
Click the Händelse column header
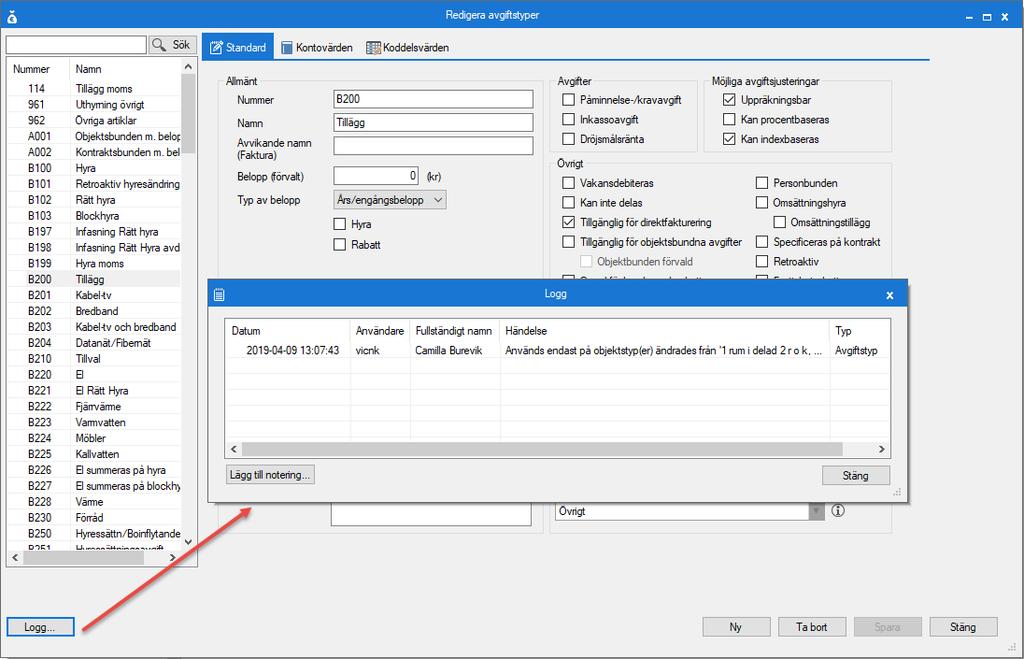[665, 331]
